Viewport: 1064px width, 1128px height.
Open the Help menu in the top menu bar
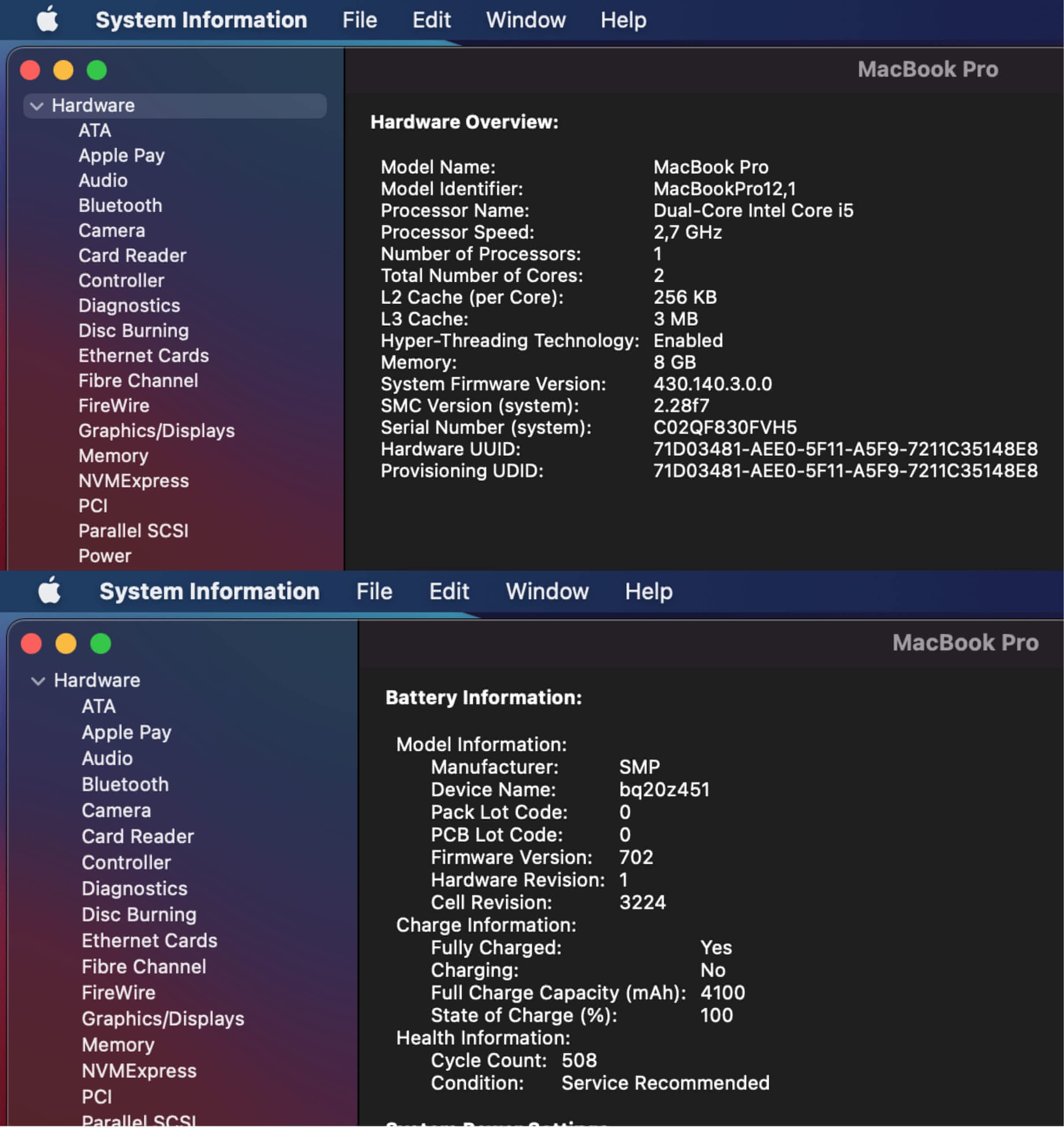tap(623, 20)
